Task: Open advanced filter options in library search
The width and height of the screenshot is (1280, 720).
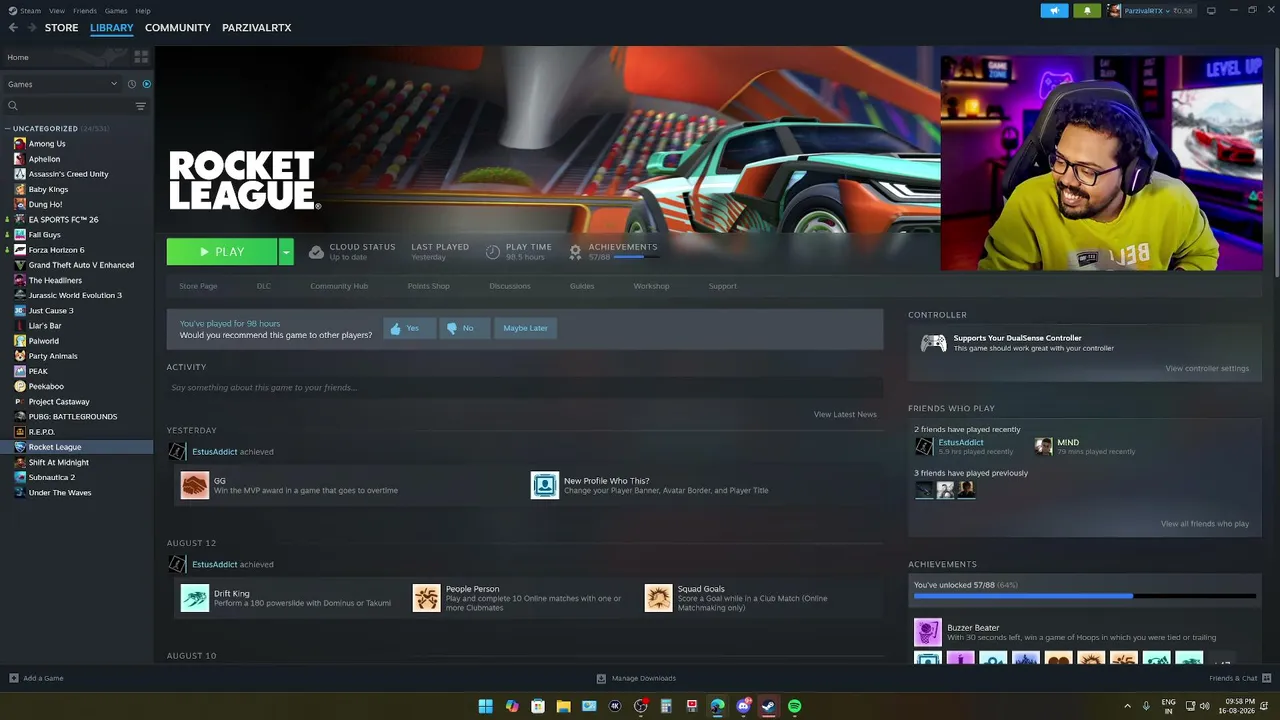Action: pos(140,106)
